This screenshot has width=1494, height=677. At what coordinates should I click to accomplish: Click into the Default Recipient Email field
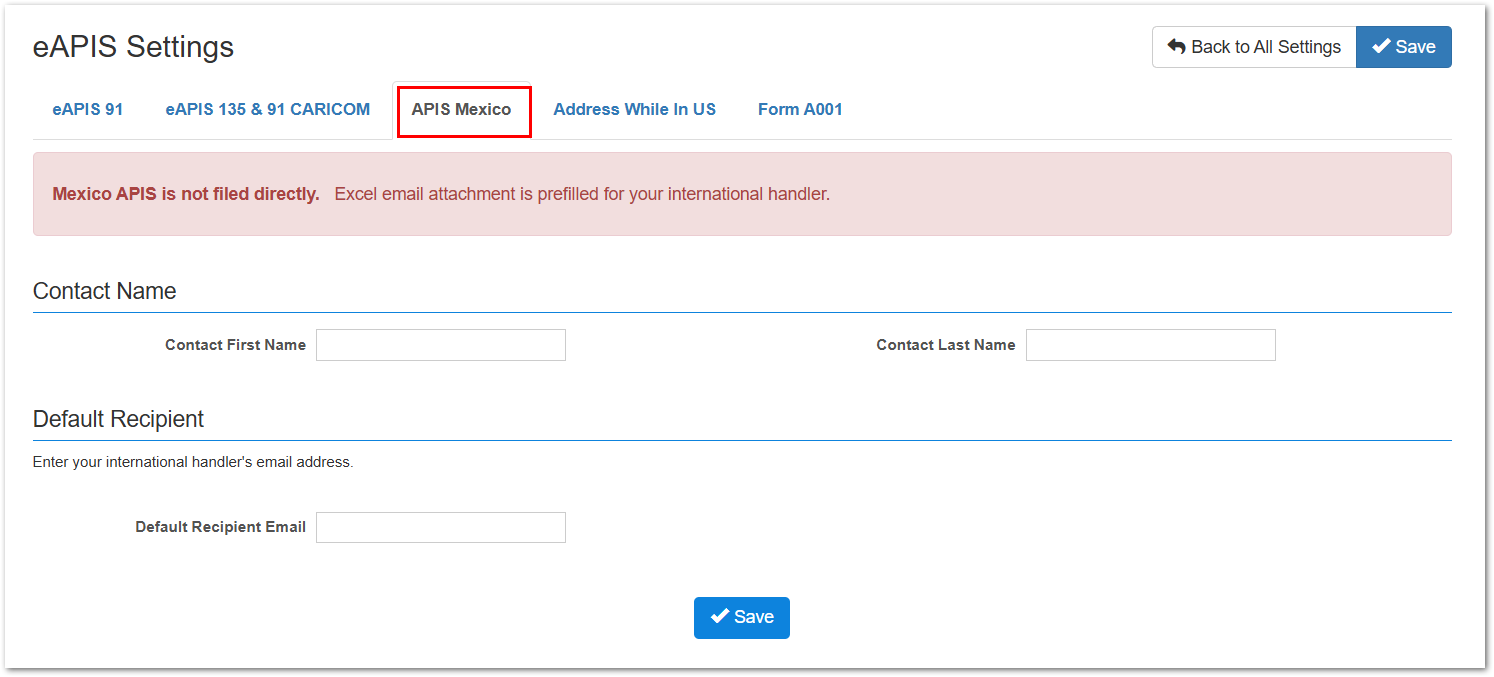coord(441,527)
